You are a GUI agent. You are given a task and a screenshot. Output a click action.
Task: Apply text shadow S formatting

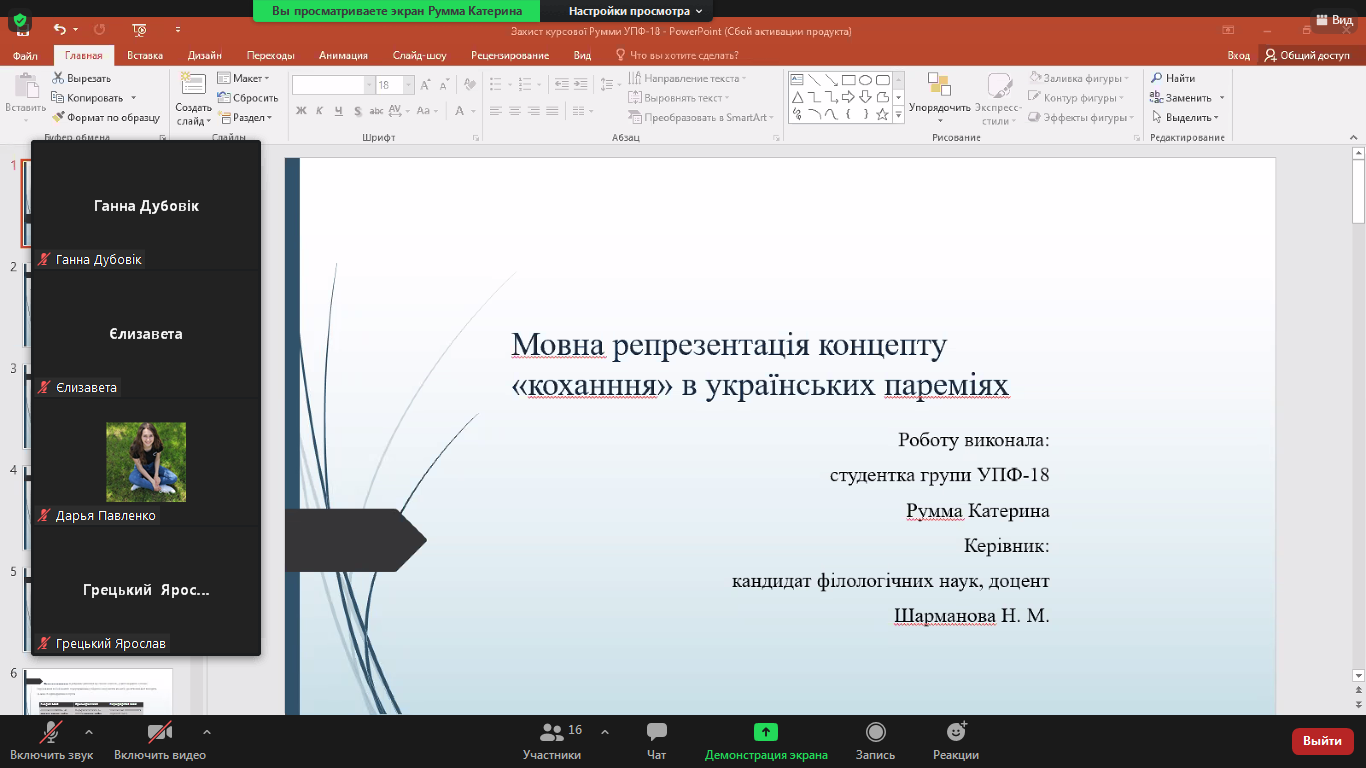pos(359,111)
